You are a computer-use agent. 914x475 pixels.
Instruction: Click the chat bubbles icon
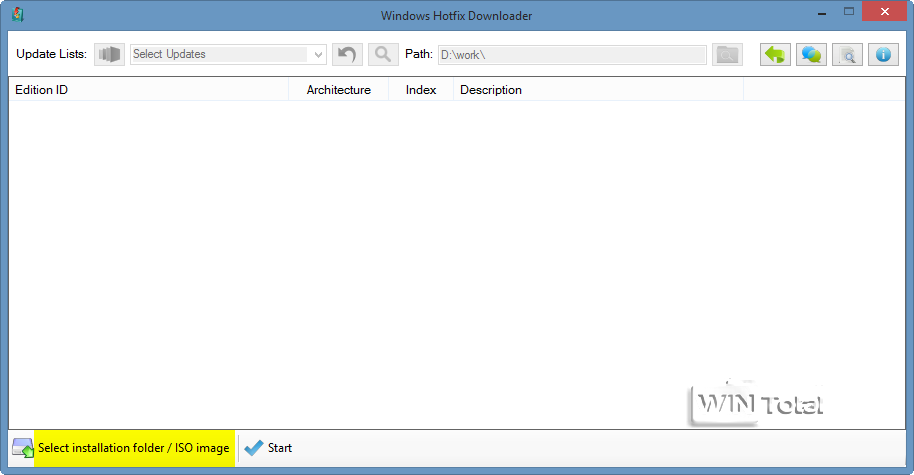[x=811, y=55]
